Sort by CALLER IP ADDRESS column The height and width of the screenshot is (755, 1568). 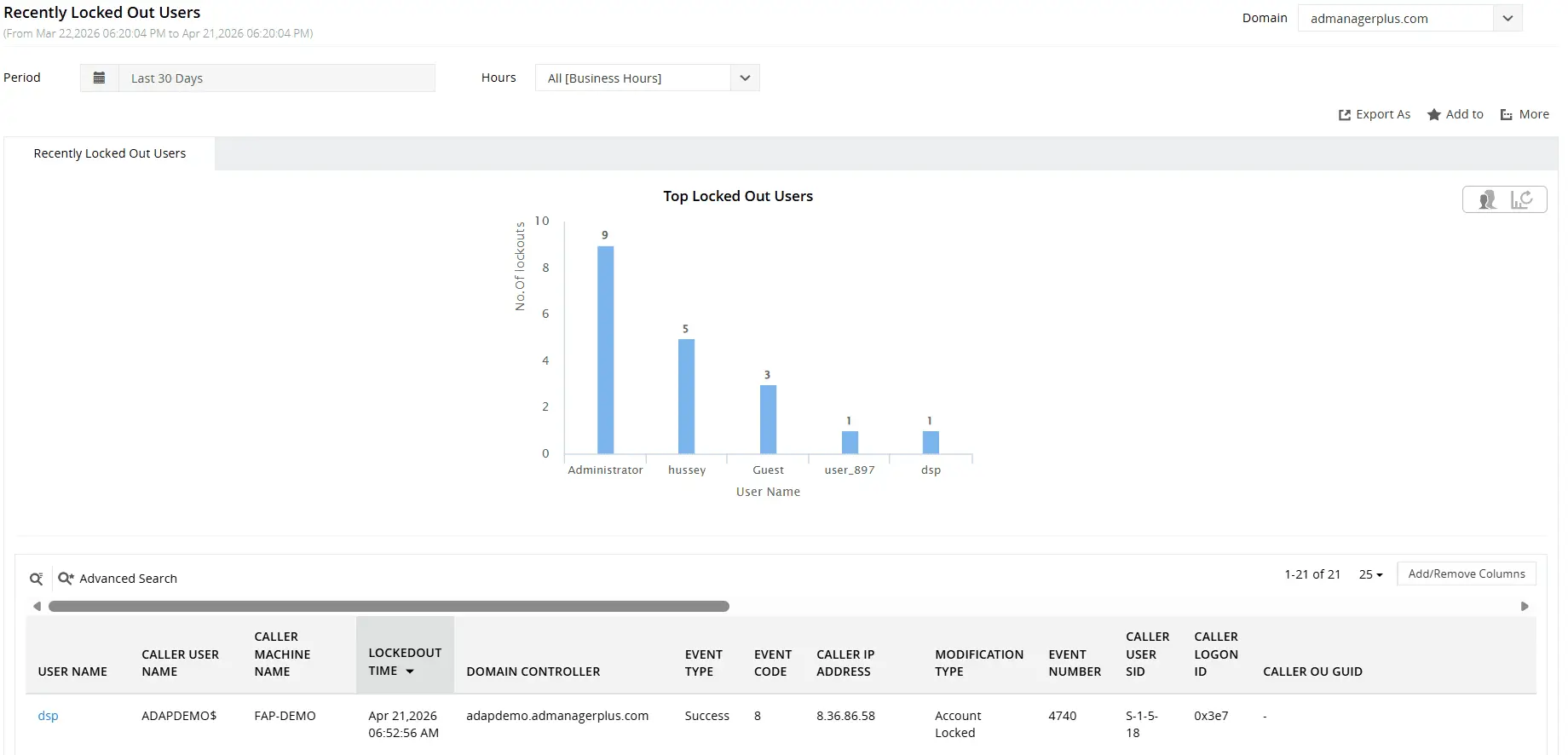(845, 663)
